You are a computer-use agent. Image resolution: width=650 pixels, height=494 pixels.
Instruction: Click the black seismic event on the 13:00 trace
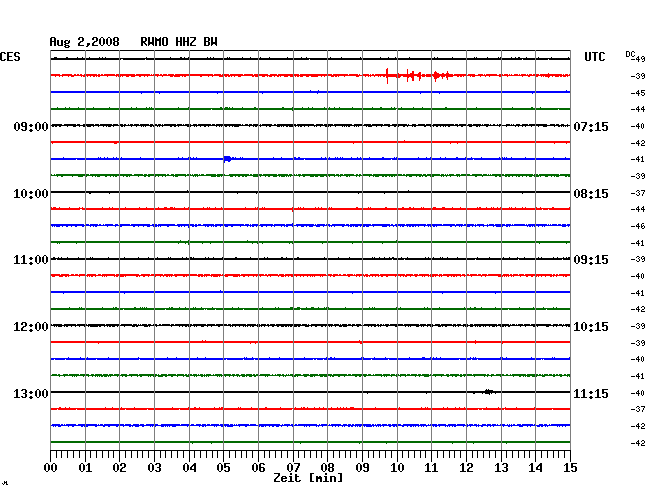489,392
